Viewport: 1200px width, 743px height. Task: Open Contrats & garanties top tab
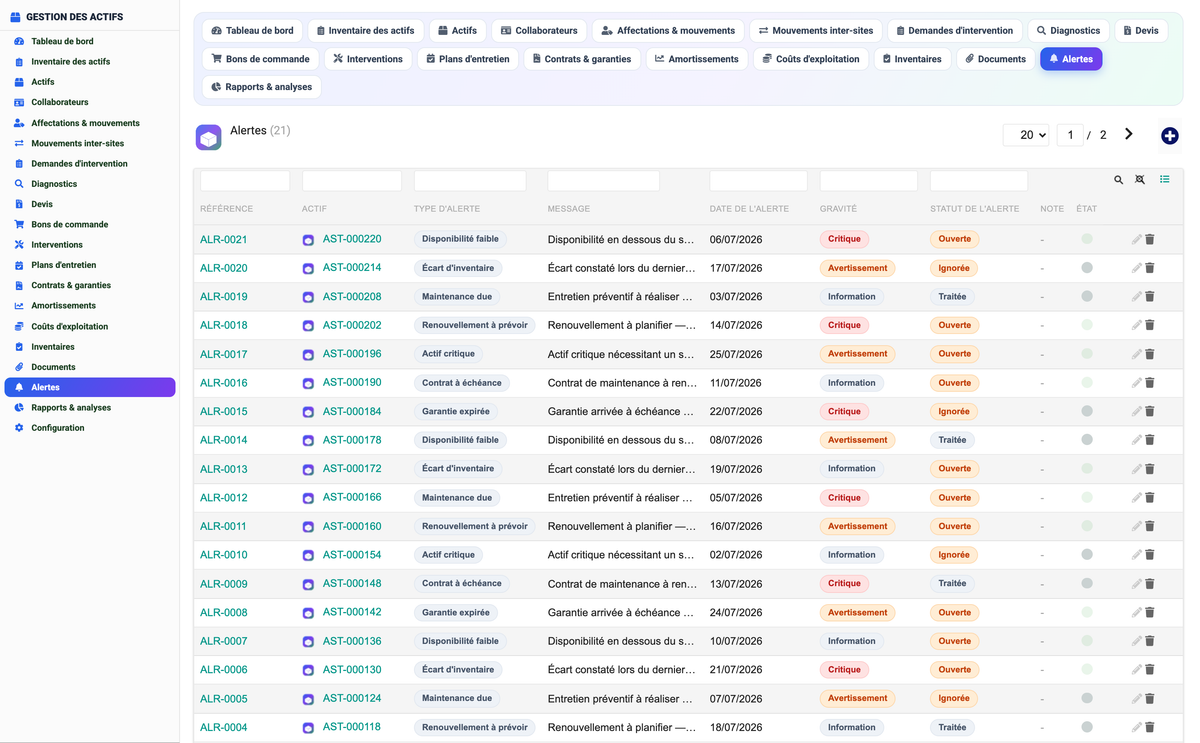point(581,59)
